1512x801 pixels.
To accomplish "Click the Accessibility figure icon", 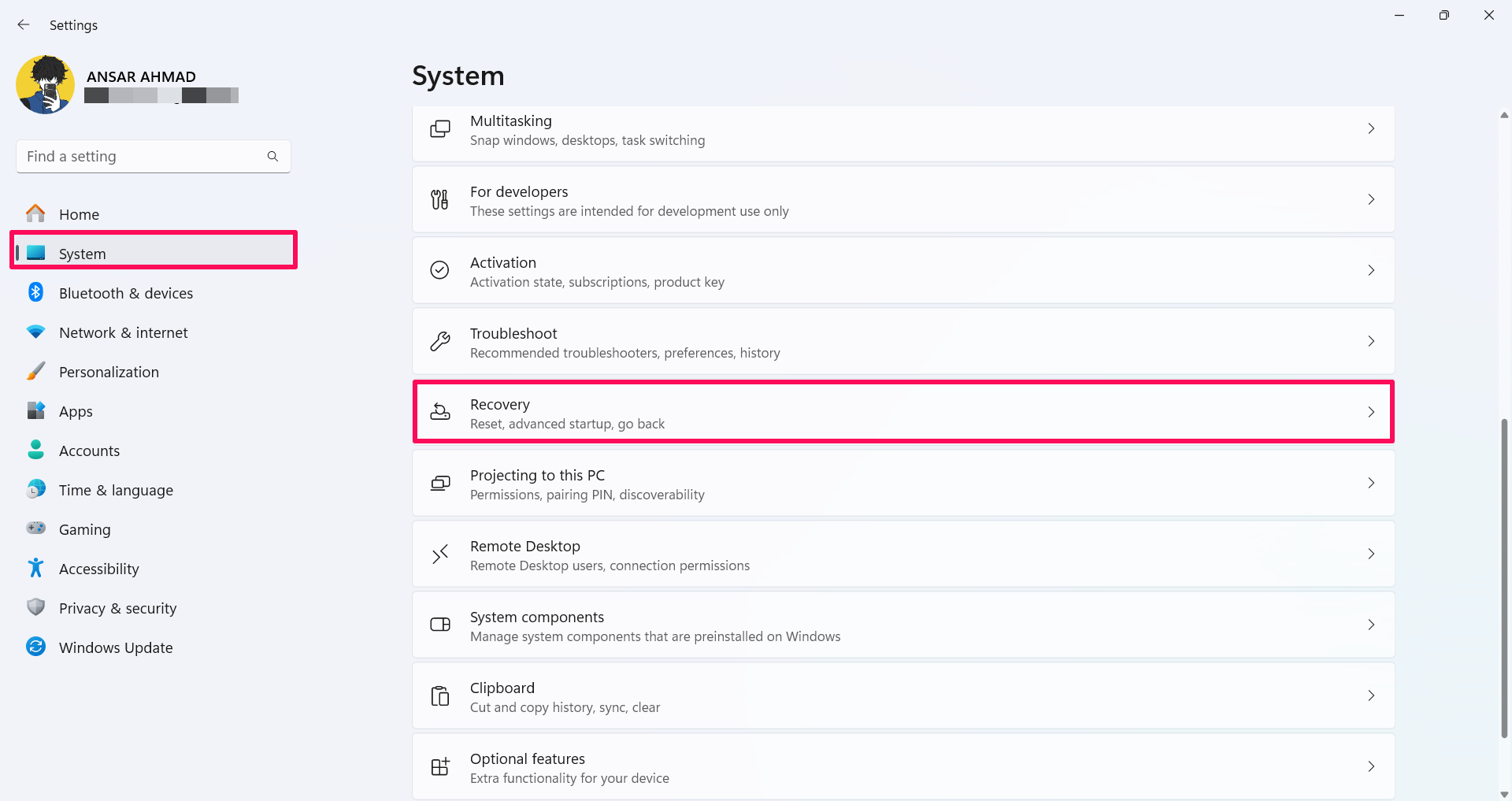I will point(35,568).
